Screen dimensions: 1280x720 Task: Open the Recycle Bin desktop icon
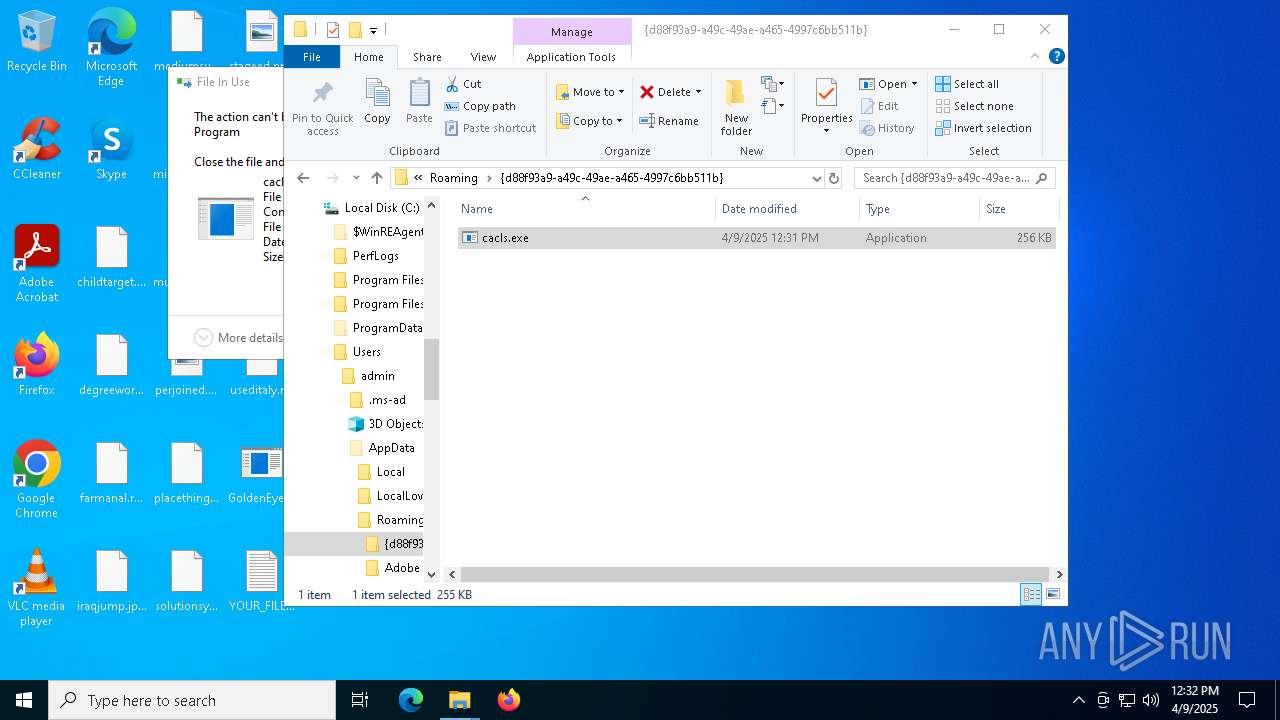(37, 41)
